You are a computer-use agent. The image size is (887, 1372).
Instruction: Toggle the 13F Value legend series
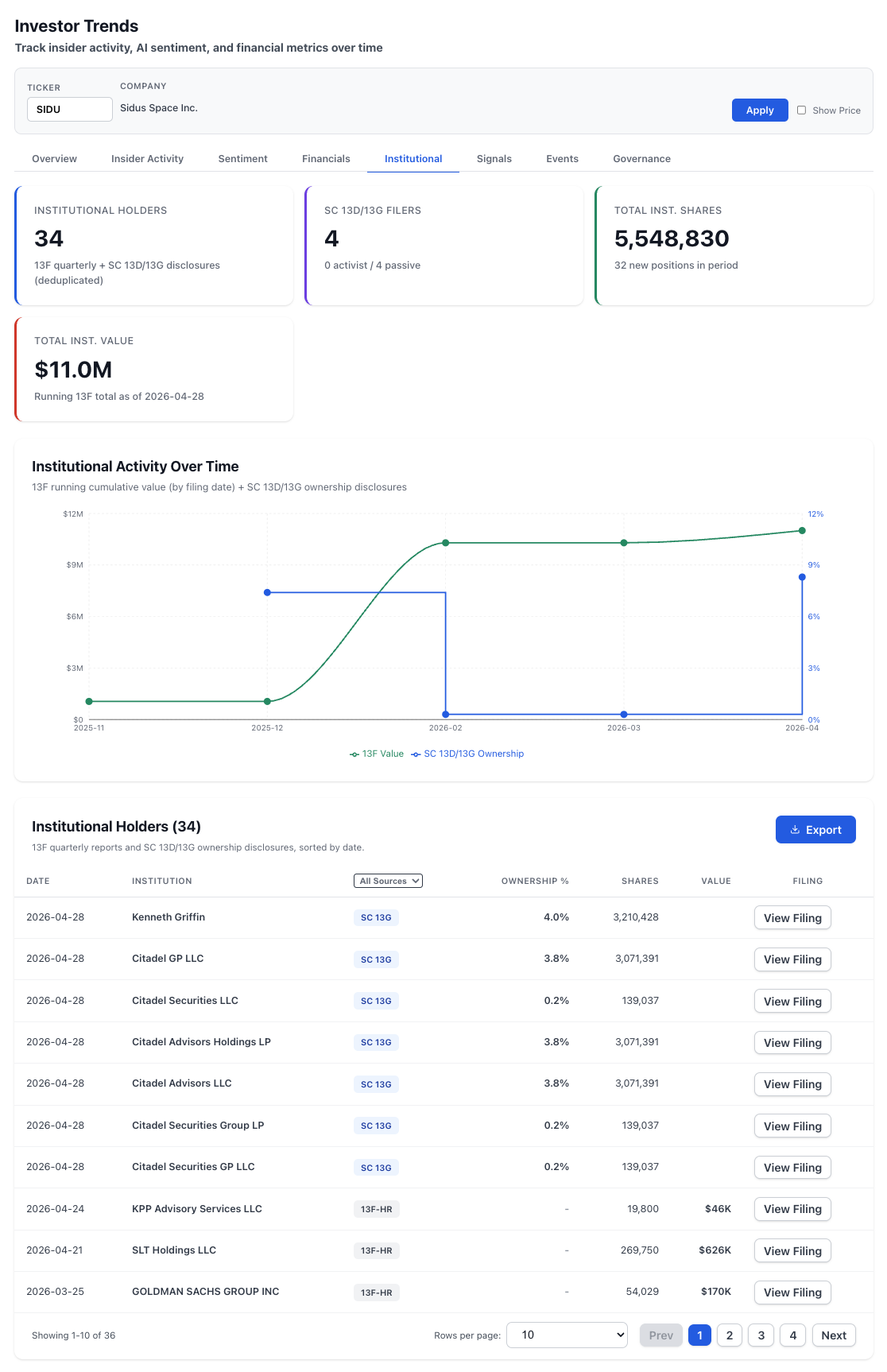point(377,754)
